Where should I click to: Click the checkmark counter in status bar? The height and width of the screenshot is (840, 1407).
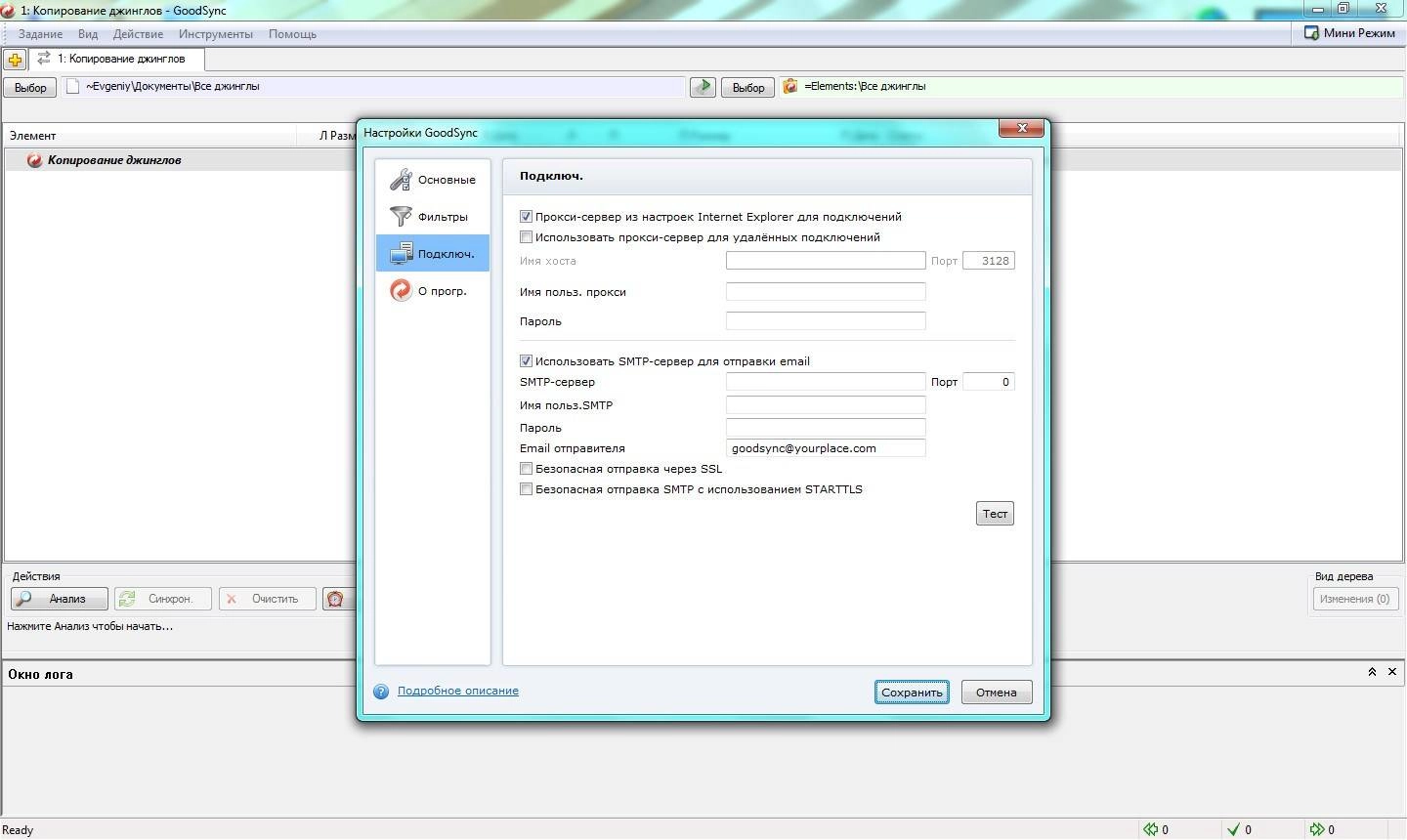coord(1239,830)
